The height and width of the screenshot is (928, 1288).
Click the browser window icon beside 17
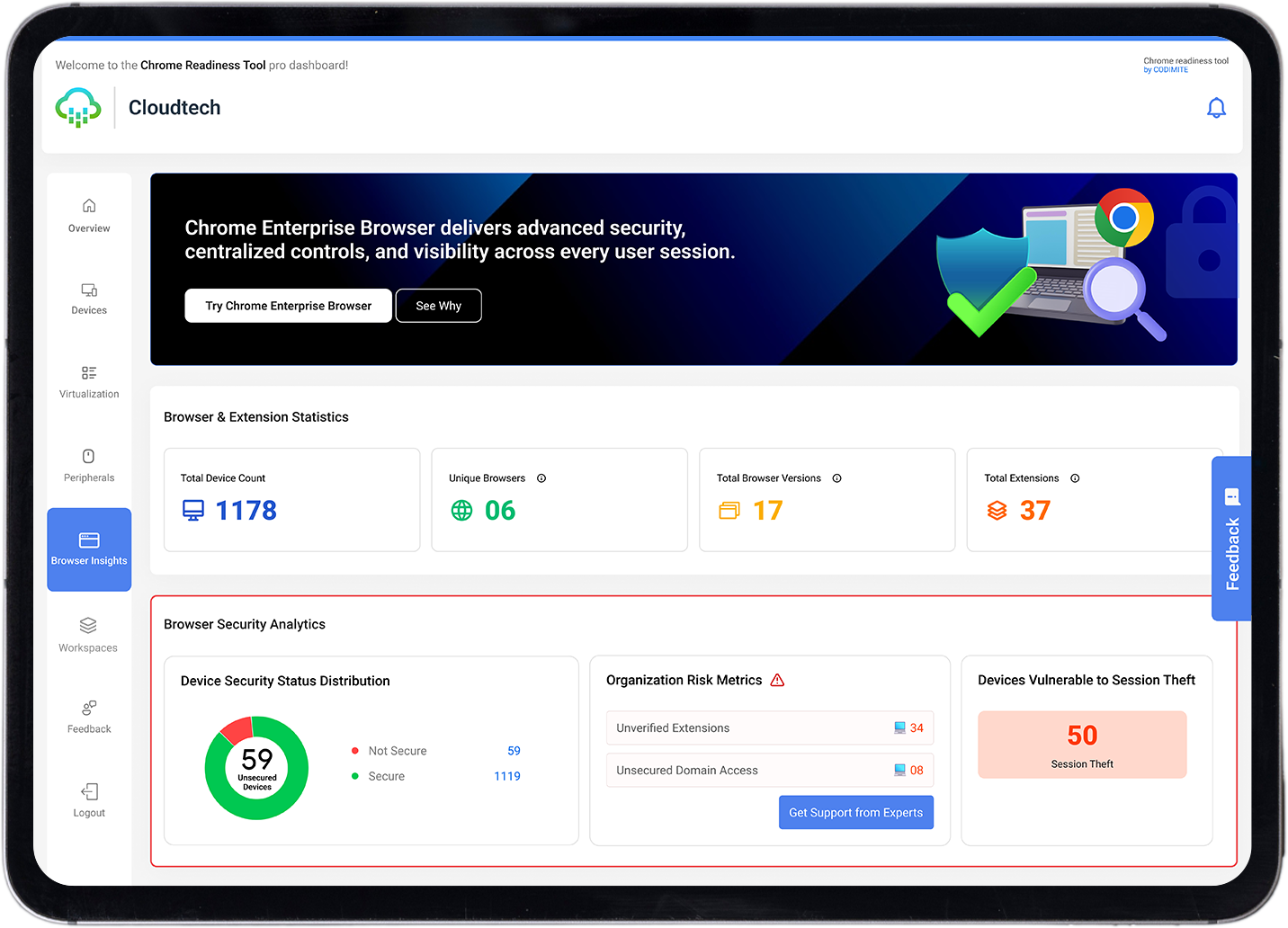[729, 511]
